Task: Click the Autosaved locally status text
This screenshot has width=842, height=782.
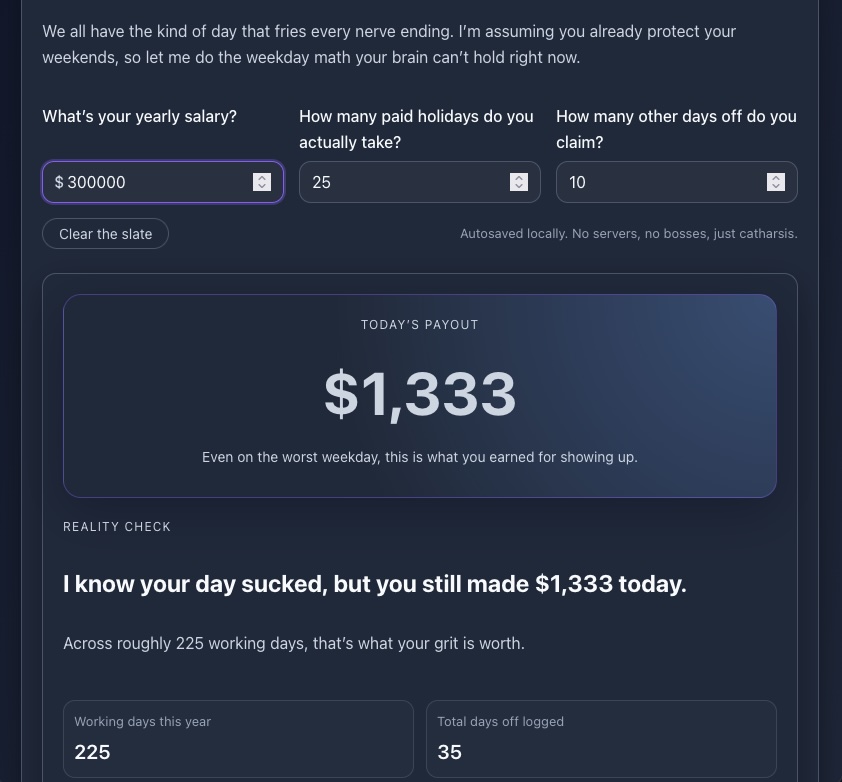Action: click(x=628, y=233)
